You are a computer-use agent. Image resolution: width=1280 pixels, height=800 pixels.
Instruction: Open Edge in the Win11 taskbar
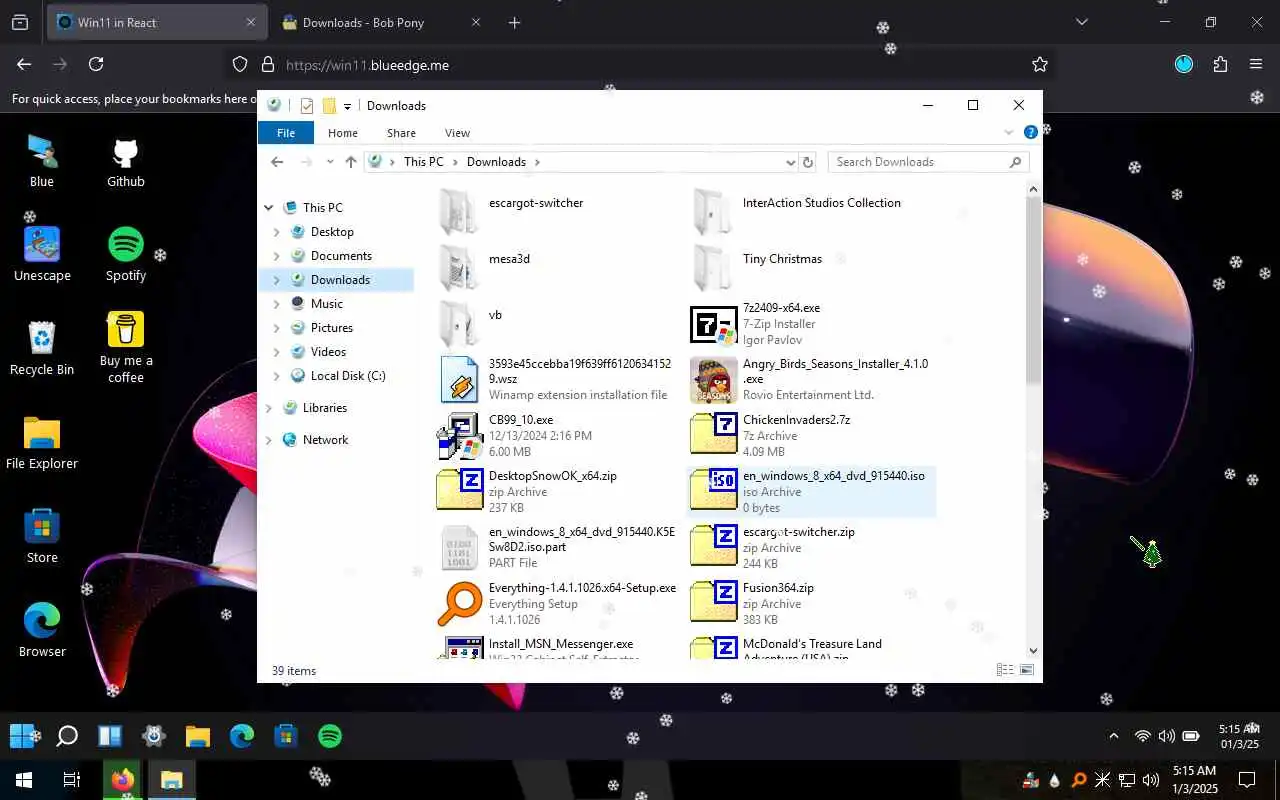point(242,736)
